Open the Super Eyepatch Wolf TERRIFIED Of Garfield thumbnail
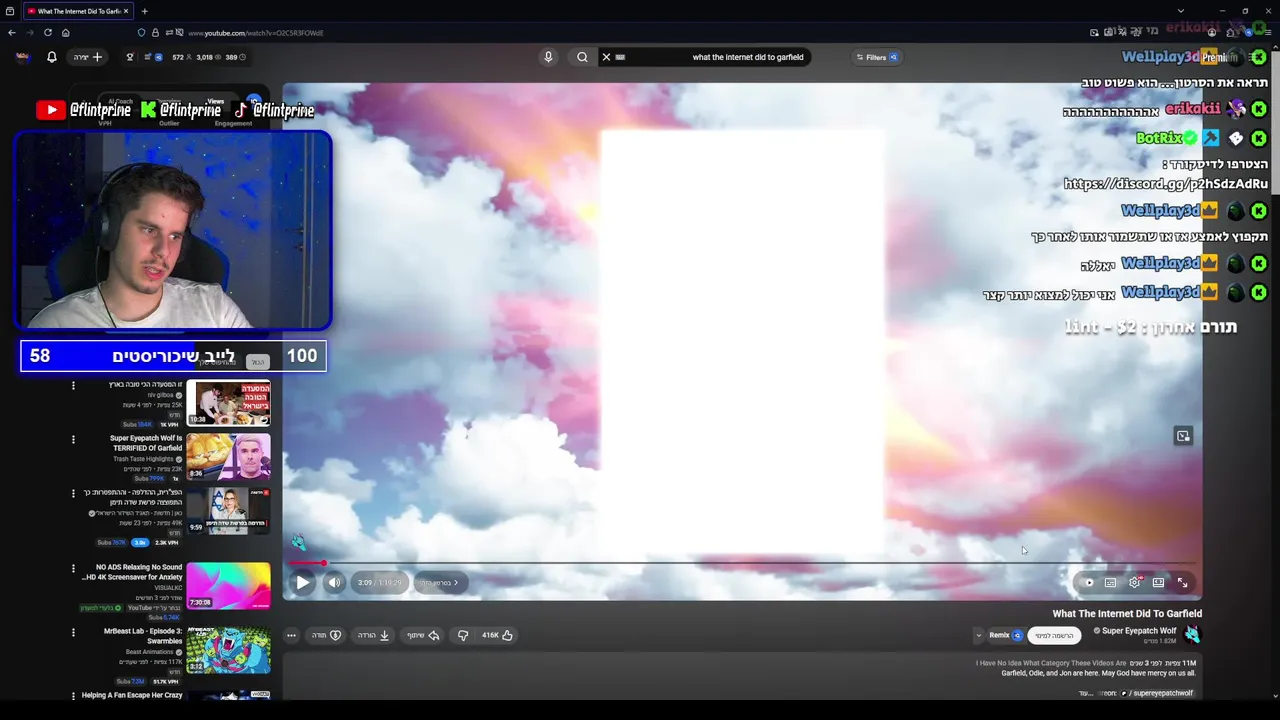The image size is (1280, 720). click(x=228, y=457)
